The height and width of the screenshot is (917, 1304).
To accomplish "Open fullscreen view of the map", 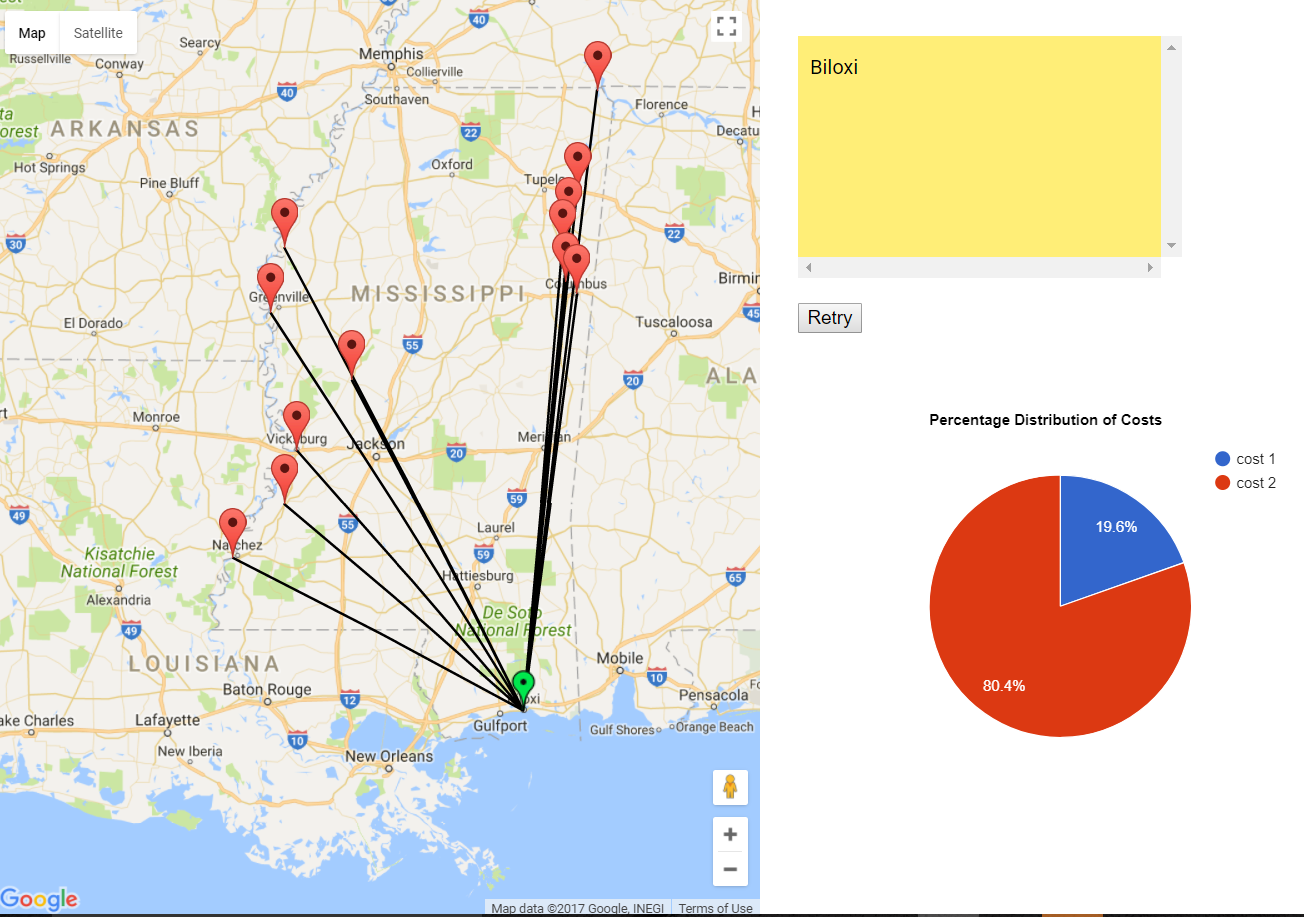I will [x=726, y=26].
